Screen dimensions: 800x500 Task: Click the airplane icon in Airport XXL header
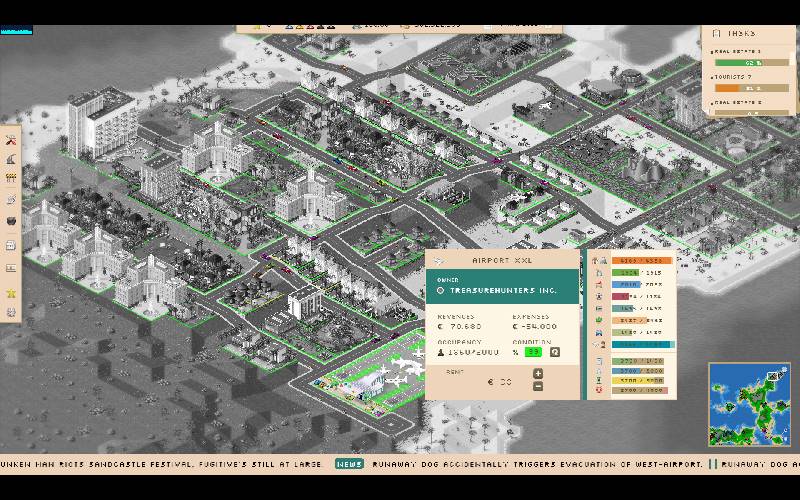[439, 261]
